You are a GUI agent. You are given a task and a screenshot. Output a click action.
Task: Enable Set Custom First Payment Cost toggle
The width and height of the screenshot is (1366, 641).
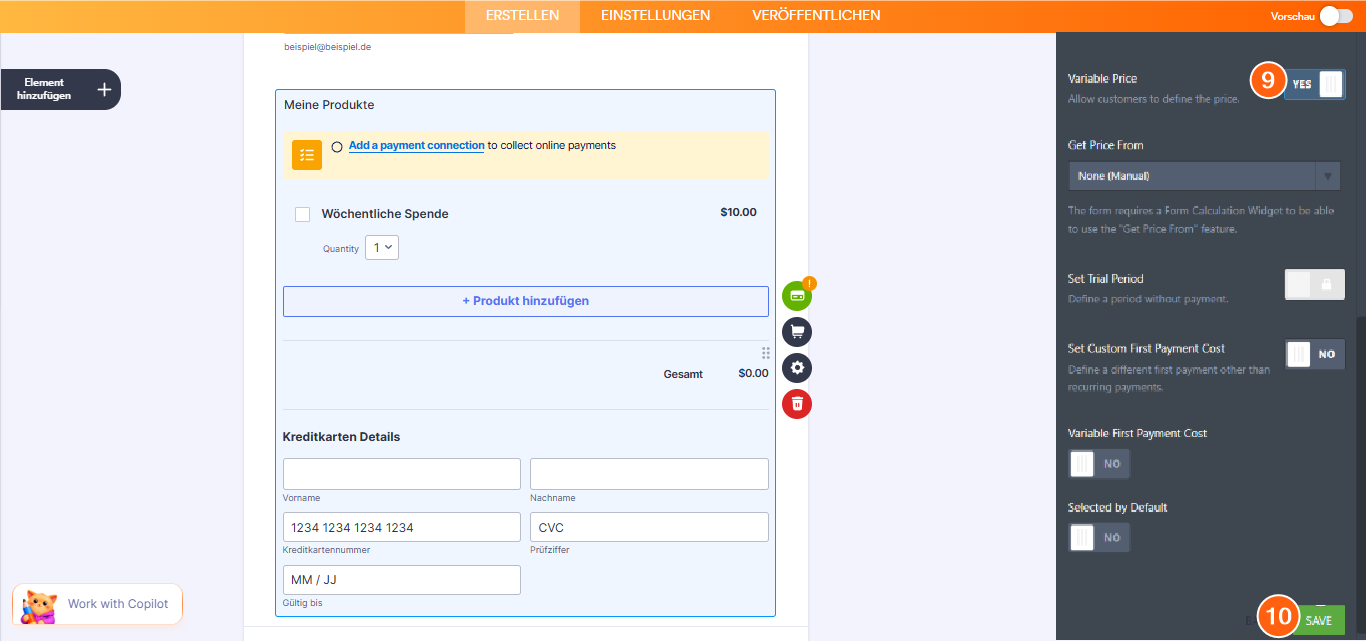click(x=1314, y=354)
